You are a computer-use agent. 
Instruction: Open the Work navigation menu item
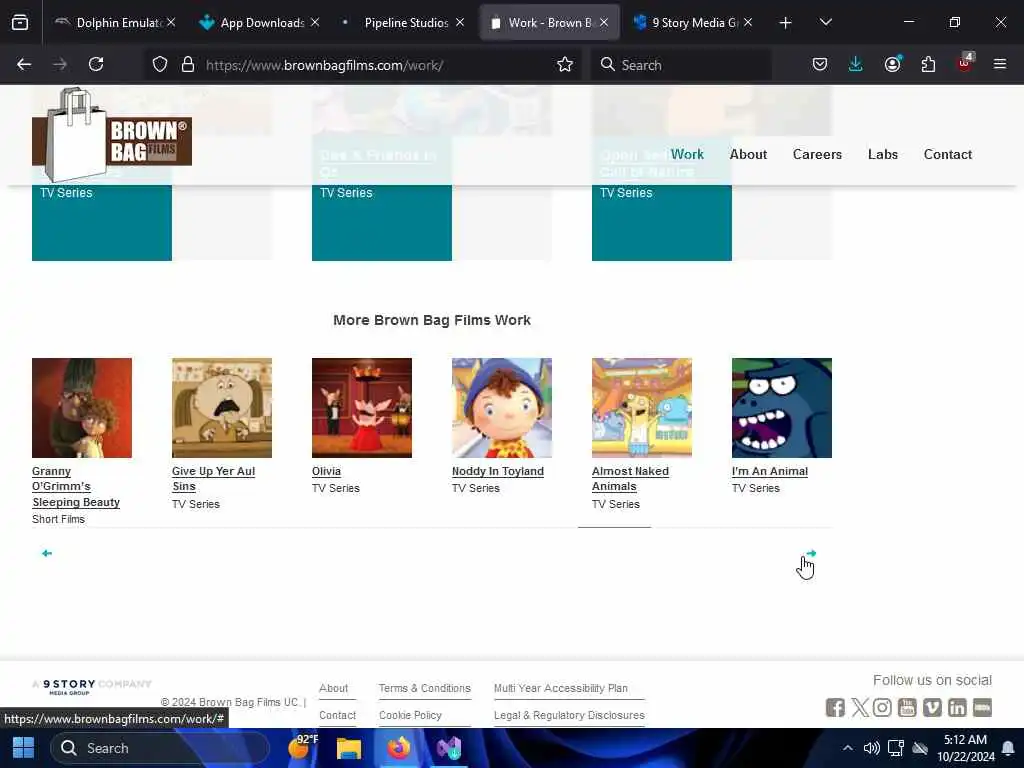(687, 155)
